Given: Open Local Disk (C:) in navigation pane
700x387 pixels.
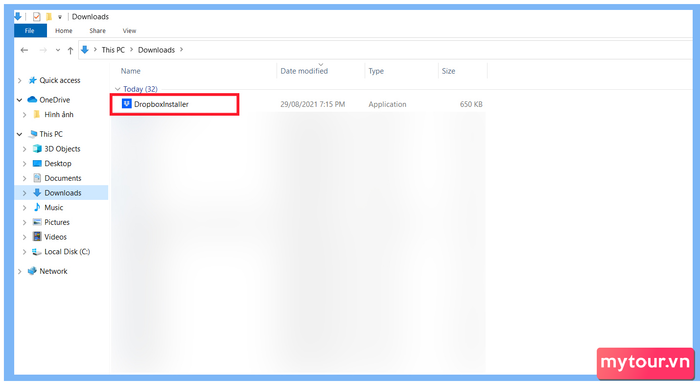Looking at the screenshot, I should point(67,252).
